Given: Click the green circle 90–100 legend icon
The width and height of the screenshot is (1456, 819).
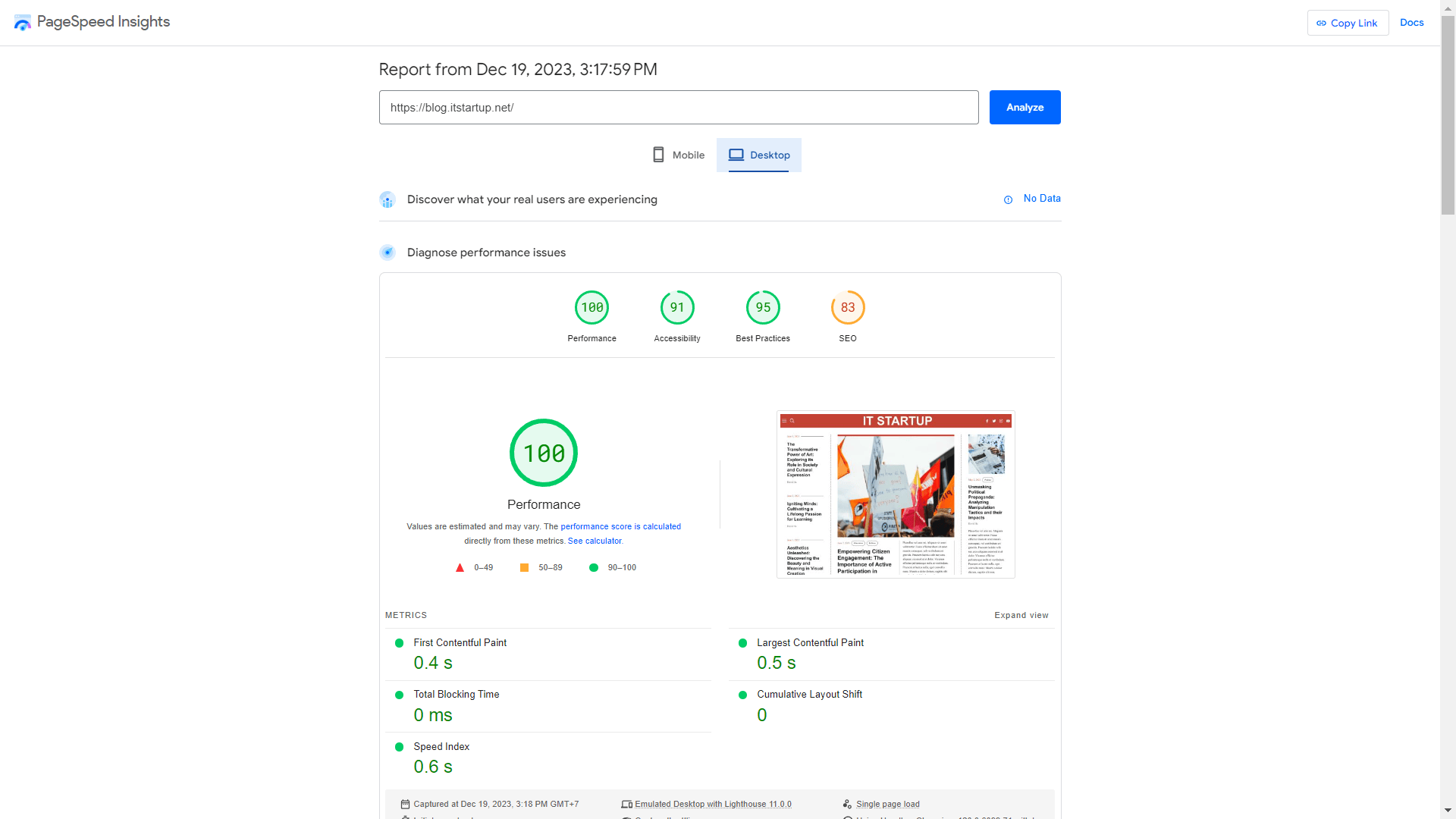Looking at the screenshot, I should pyautogui.click(x=594, y=567).
